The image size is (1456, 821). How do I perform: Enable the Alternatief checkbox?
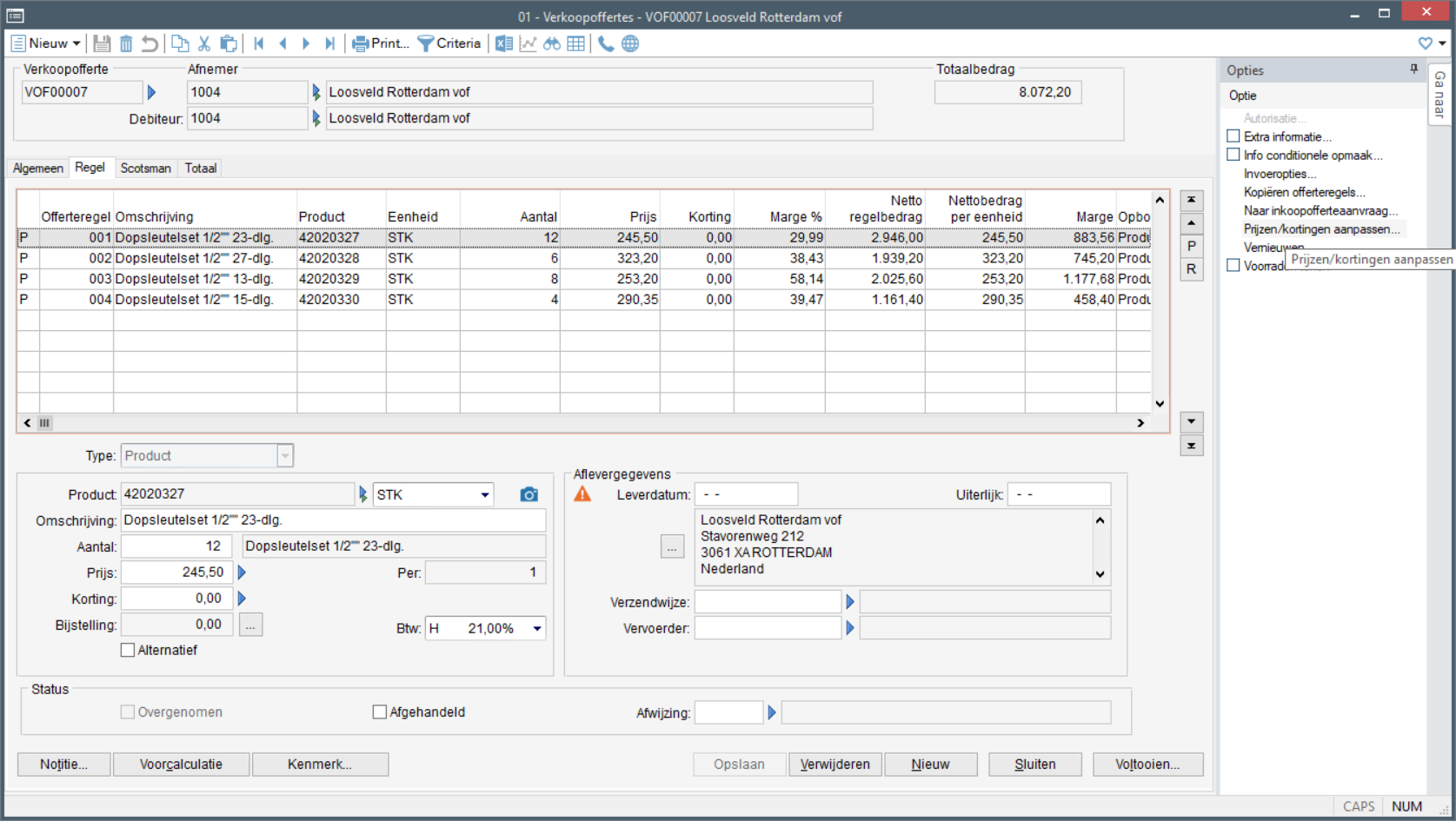click(x=128, y=650)
